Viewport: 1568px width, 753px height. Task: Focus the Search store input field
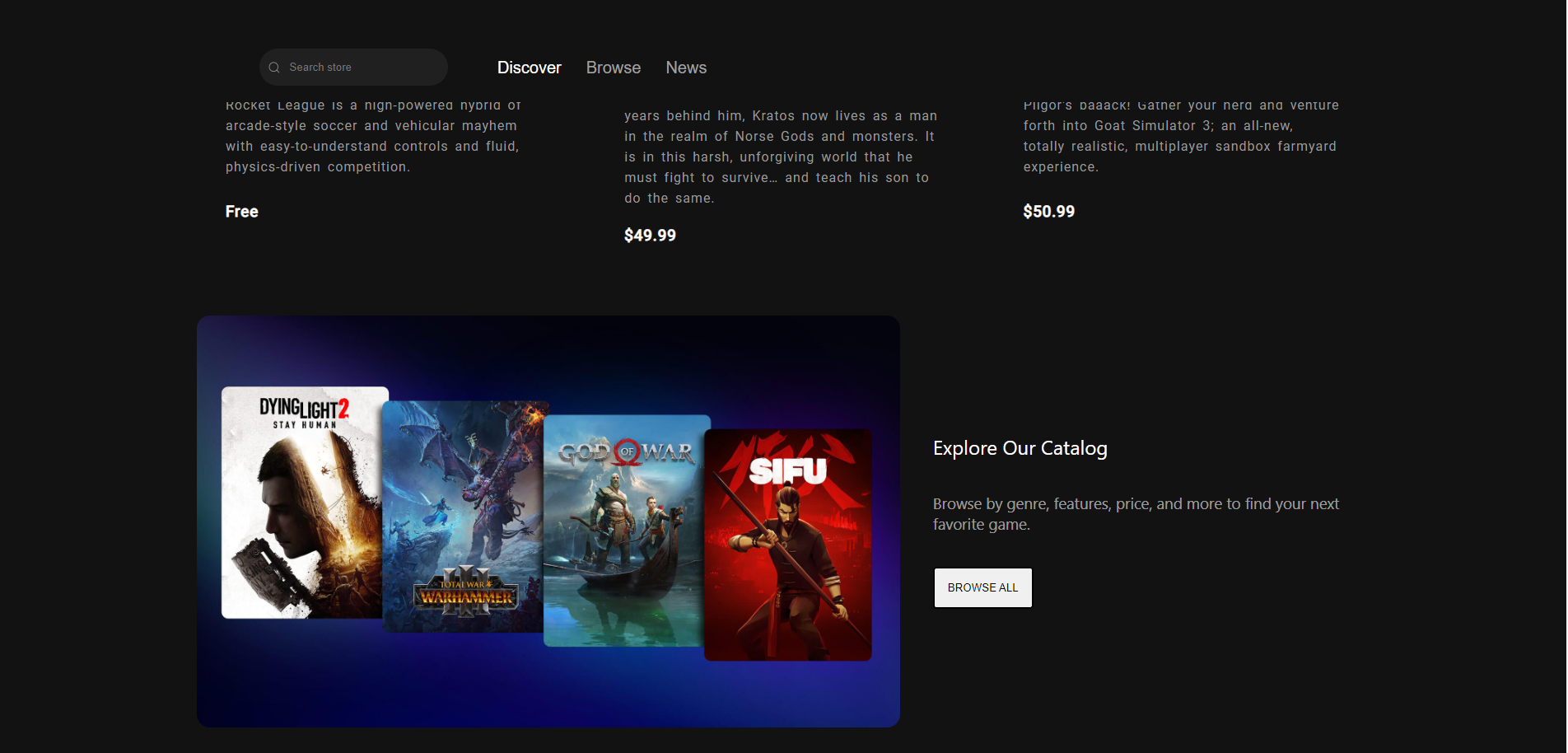point(353,68)
